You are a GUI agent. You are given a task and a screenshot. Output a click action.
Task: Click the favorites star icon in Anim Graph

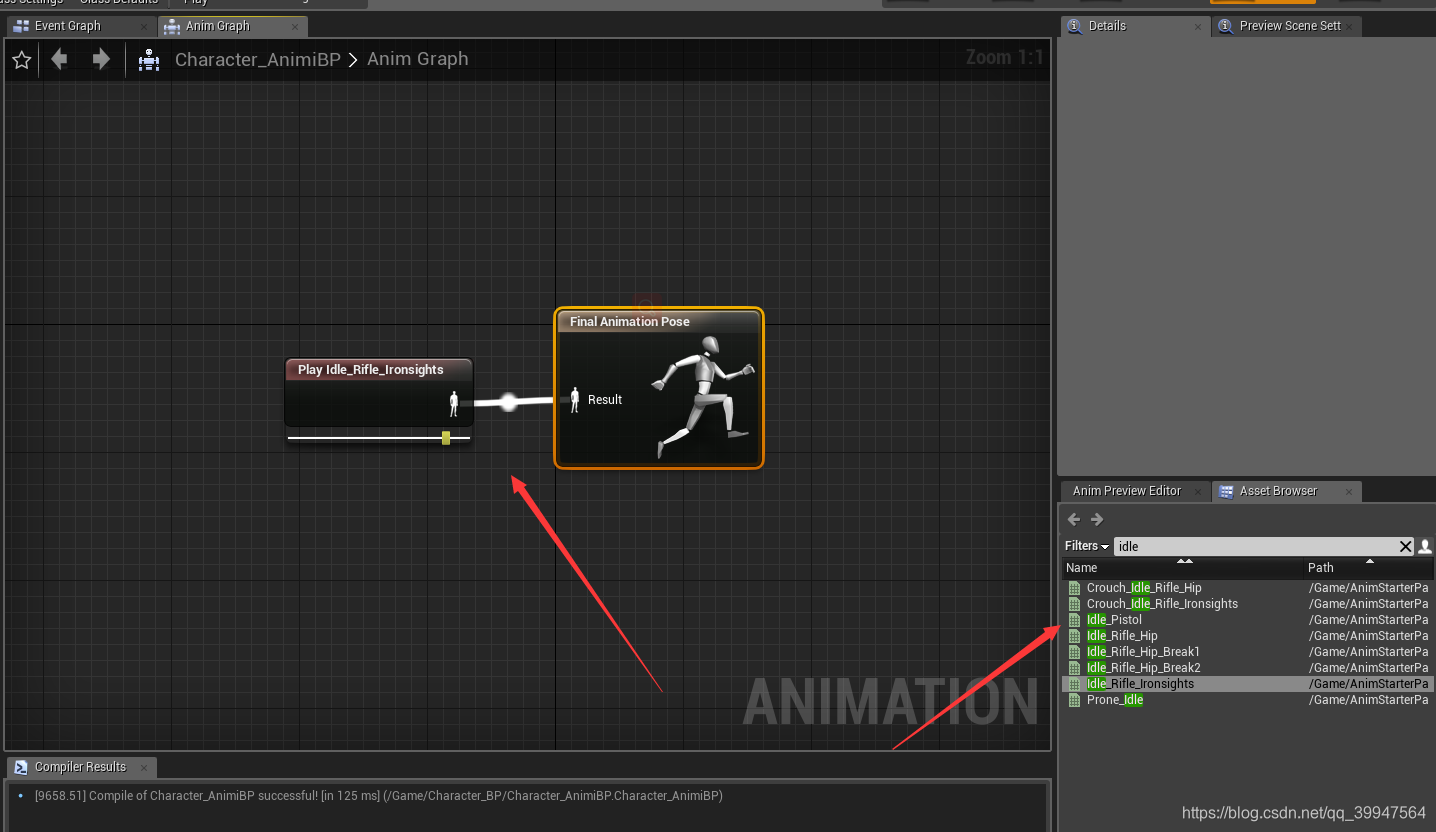pos(22,60)
